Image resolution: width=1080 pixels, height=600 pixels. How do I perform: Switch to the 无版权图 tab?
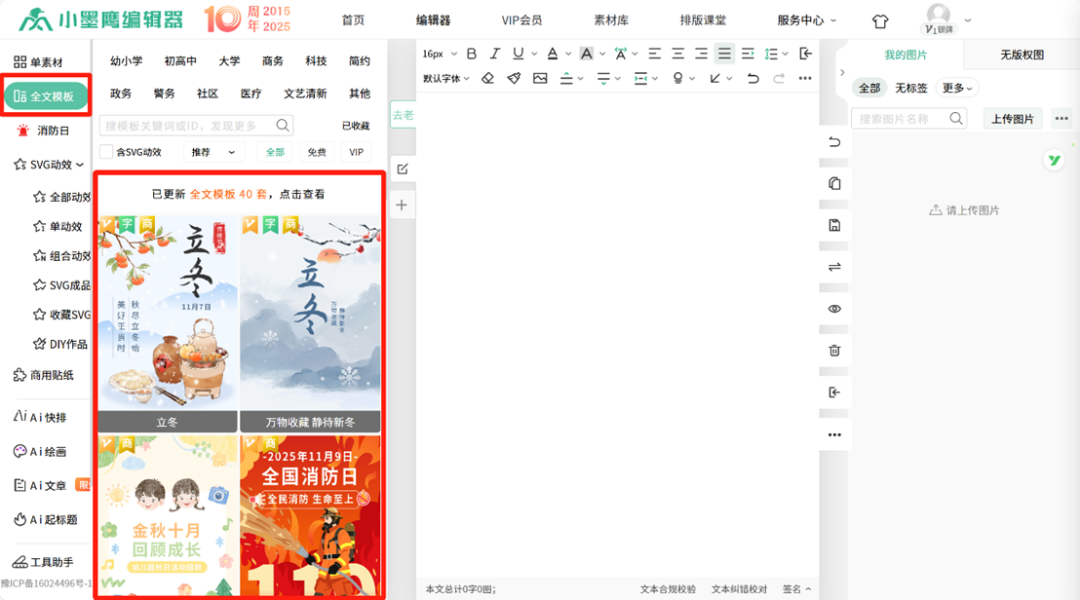tap(1021, 56)
